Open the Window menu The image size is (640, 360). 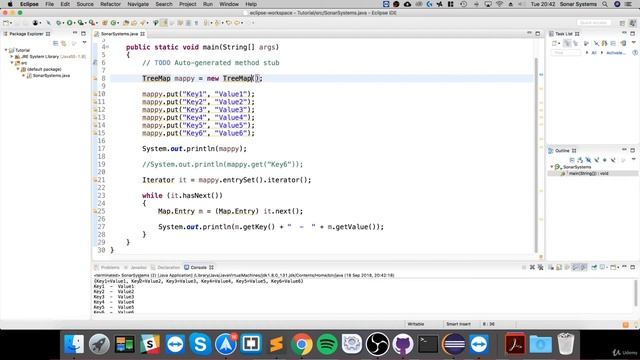[229, 4]
